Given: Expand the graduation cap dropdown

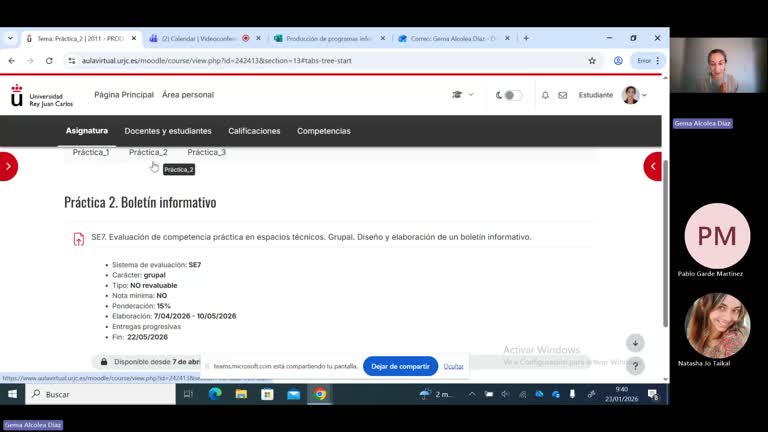Looking at the screenshot, I should pyautogui.click(x=461, y=95).
